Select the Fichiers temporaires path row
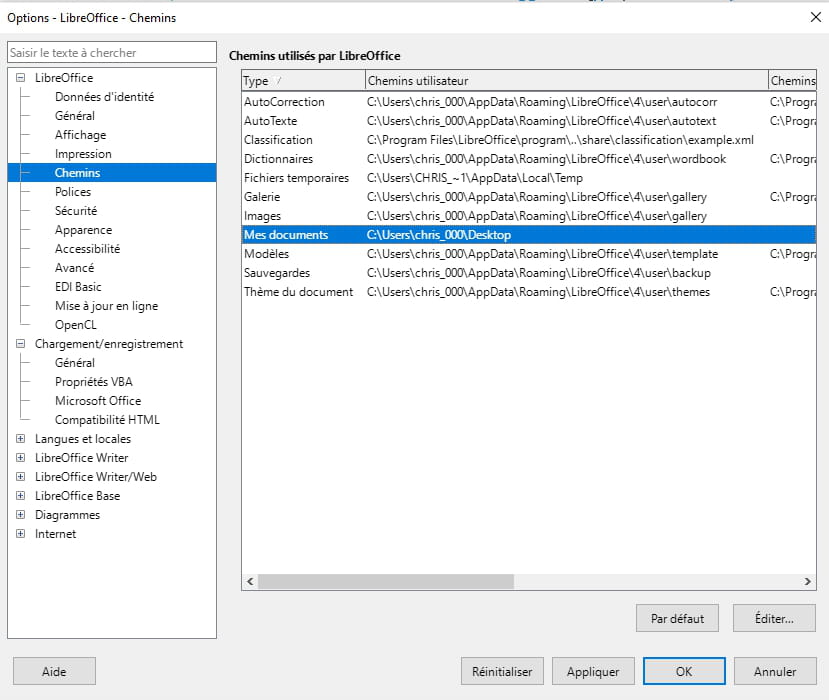The image size is (829, 700). coord(296,178)
